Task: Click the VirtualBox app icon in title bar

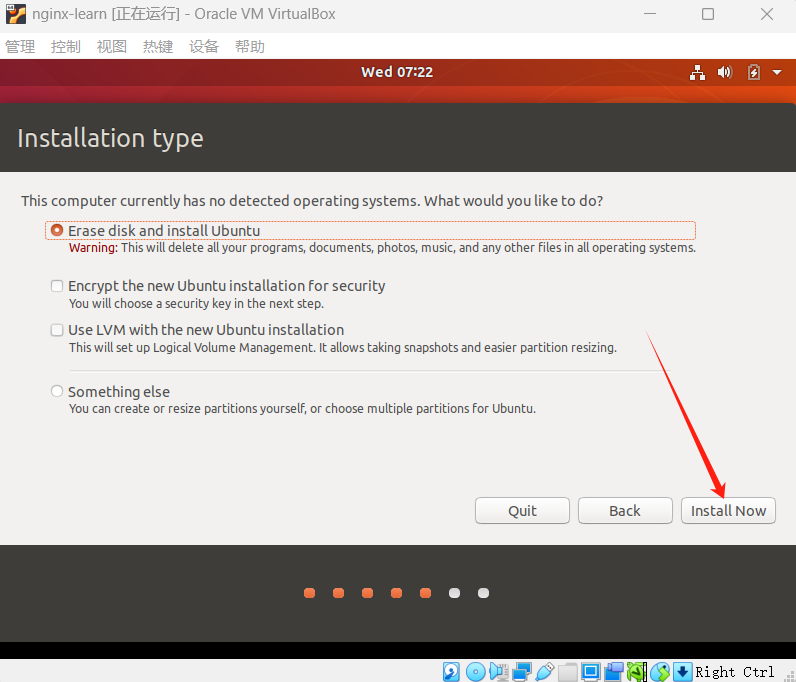Action: click(16, 14)
